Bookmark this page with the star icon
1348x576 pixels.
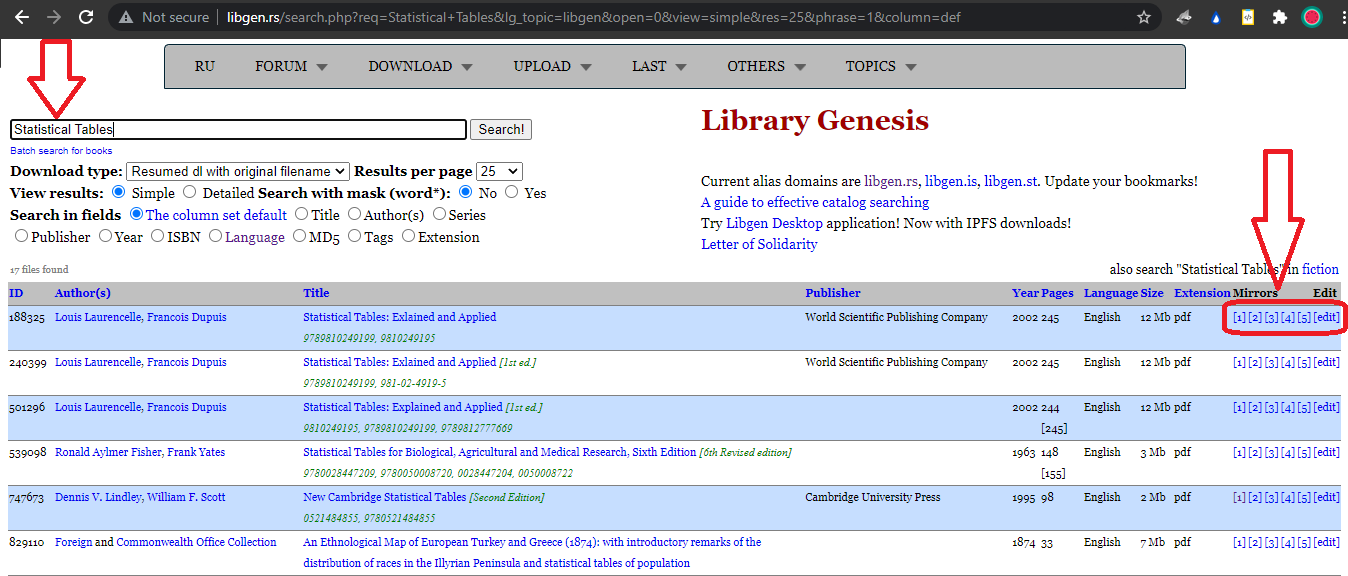(x=1144, y=17)
